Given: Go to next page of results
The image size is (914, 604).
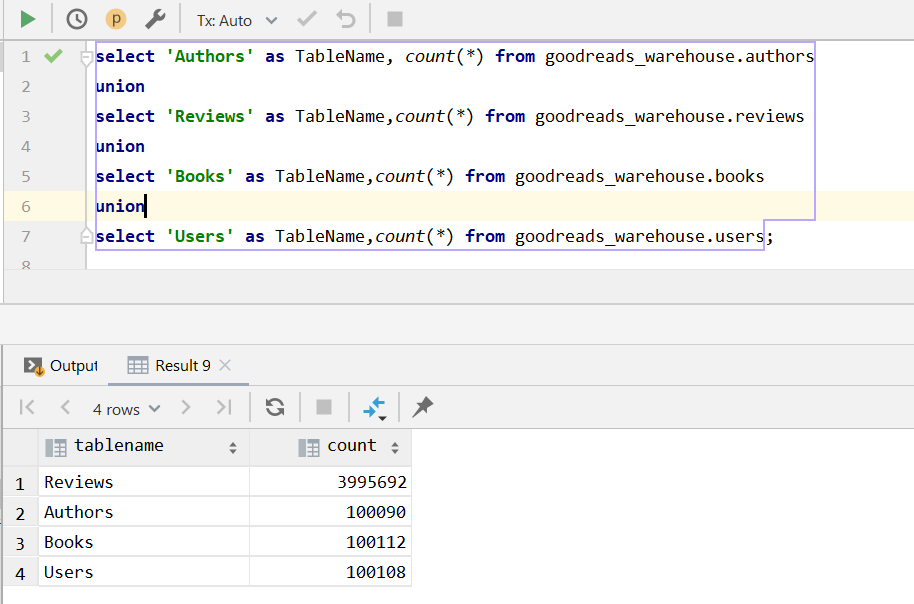Looking at the screenshot, I should (x=186, y=407).
